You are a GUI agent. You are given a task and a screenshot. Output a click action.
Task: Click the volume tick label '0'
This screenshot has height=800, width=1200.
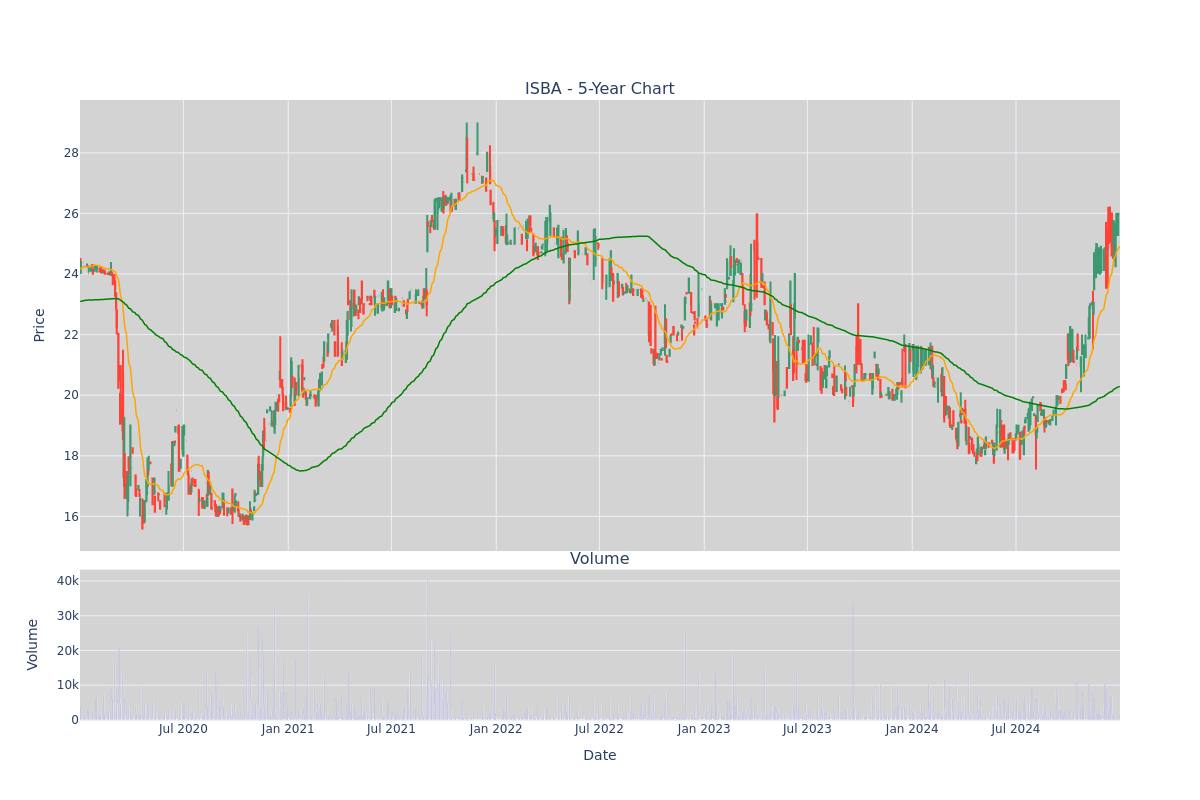click(75, 720)
